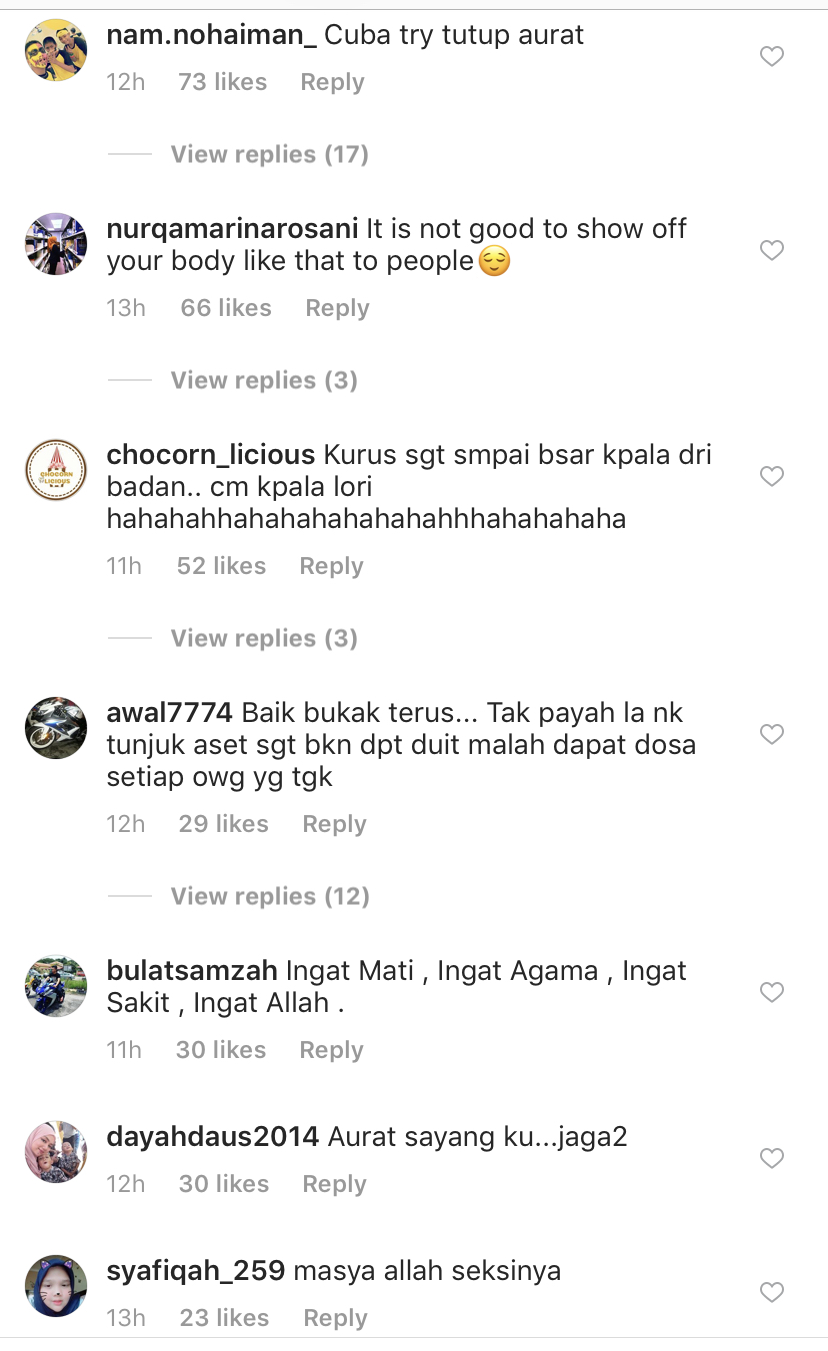View 73 likes on first comment
This screenshot has width=828, height=1351.
(x=222, y=82)
